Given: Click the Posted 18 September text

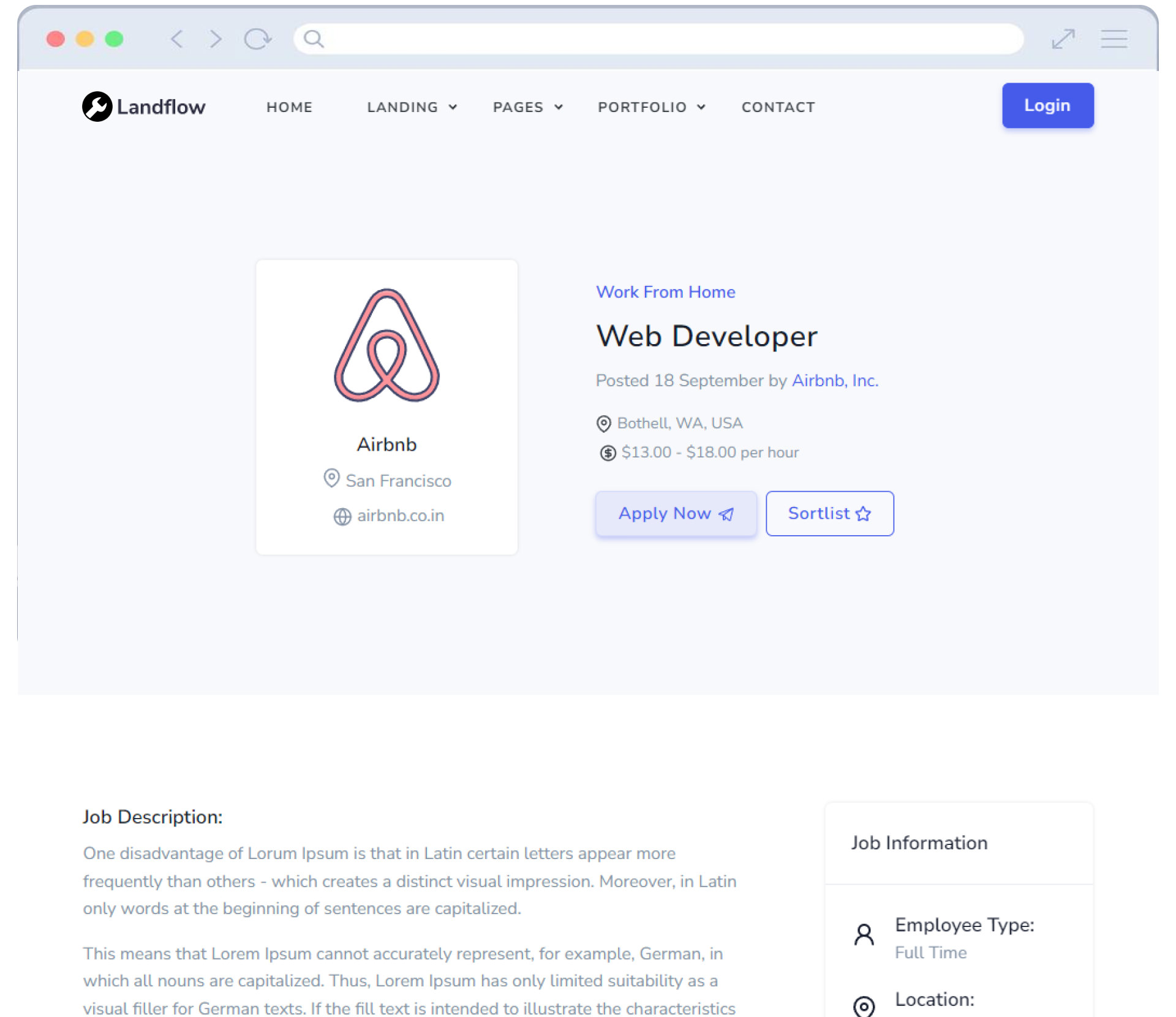Looking at the screenshot, I should [x=680, y=380].
